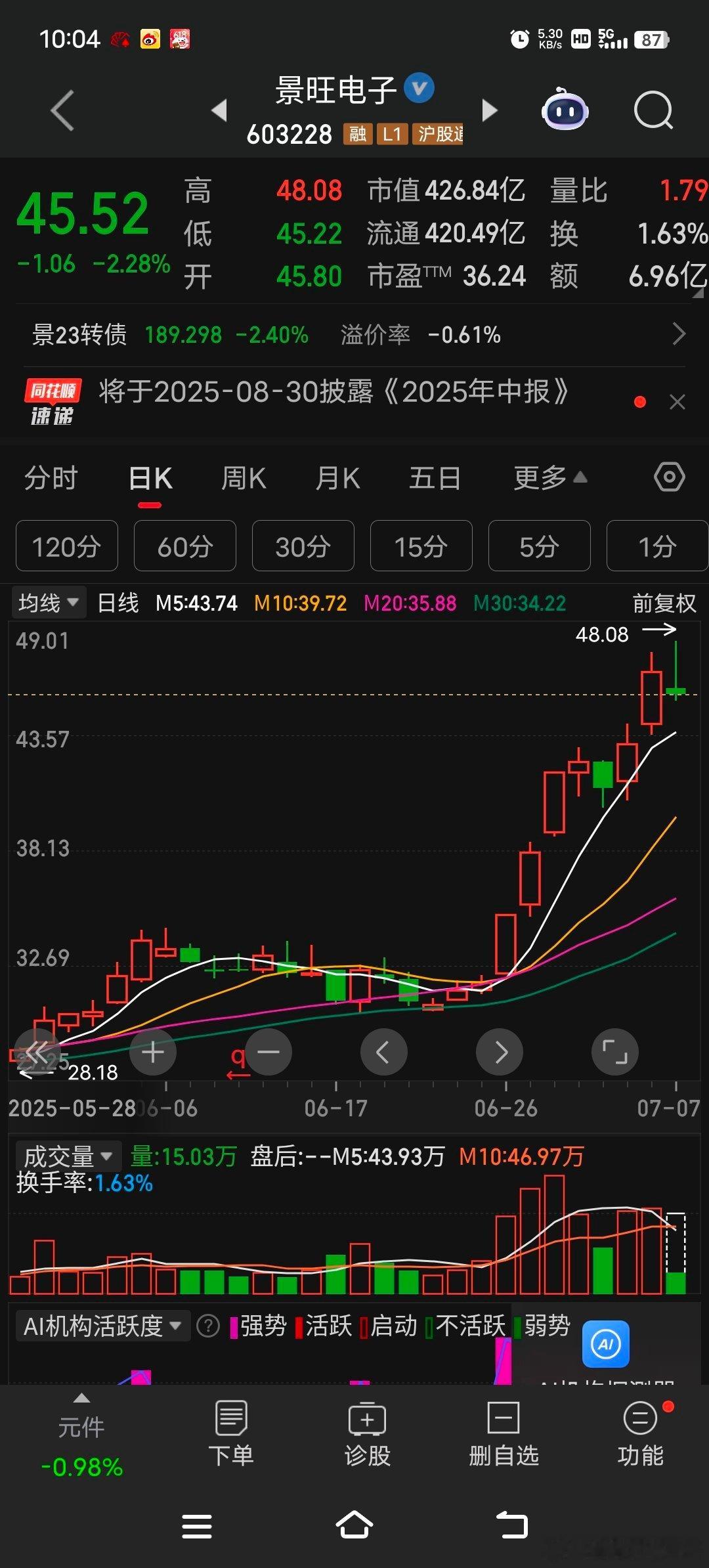Tap Android home navigation button
709x1568 pixels.
click(x=354, y=1525)
